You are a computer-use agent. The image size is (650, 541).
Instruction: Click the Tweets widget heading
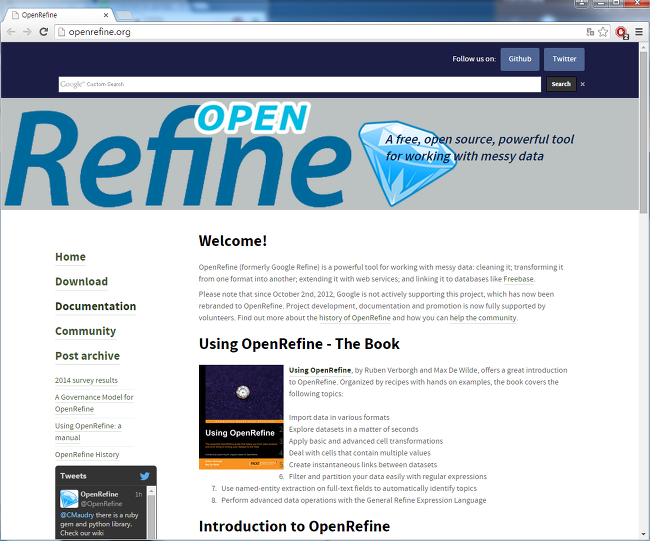click(x=73, y=476)
